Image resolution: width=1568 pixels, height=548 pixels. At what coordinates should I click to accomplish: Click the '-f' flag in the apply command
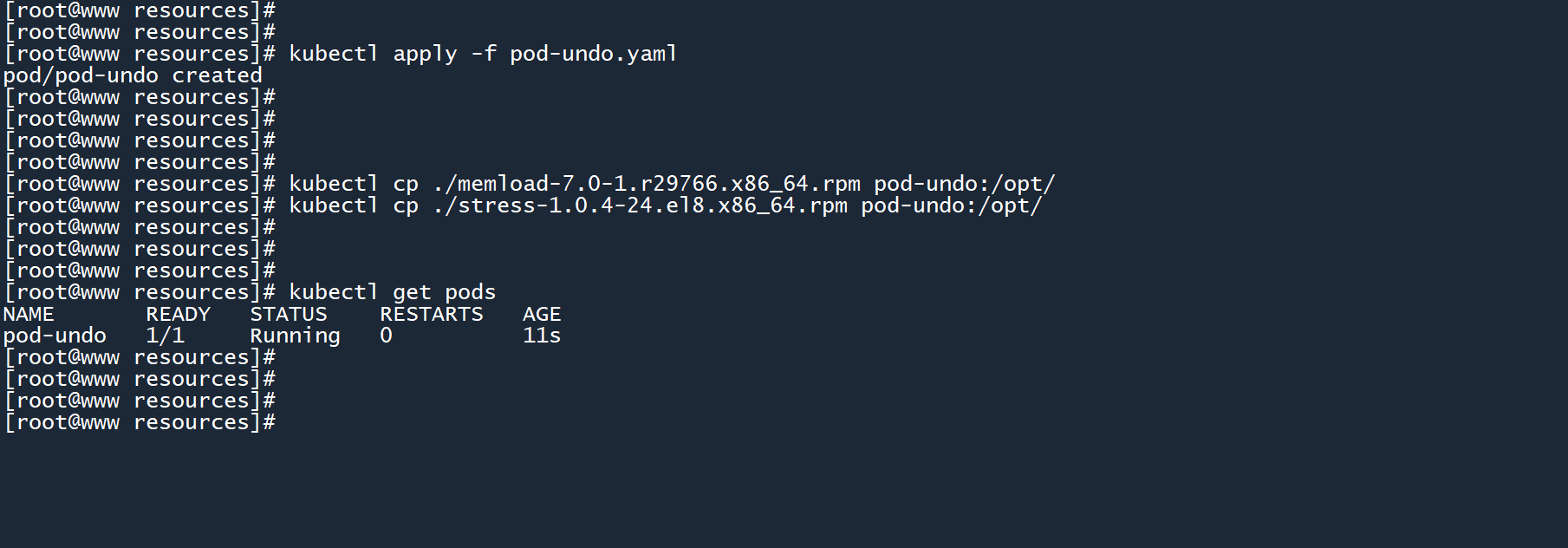click(x=484, y=54)
